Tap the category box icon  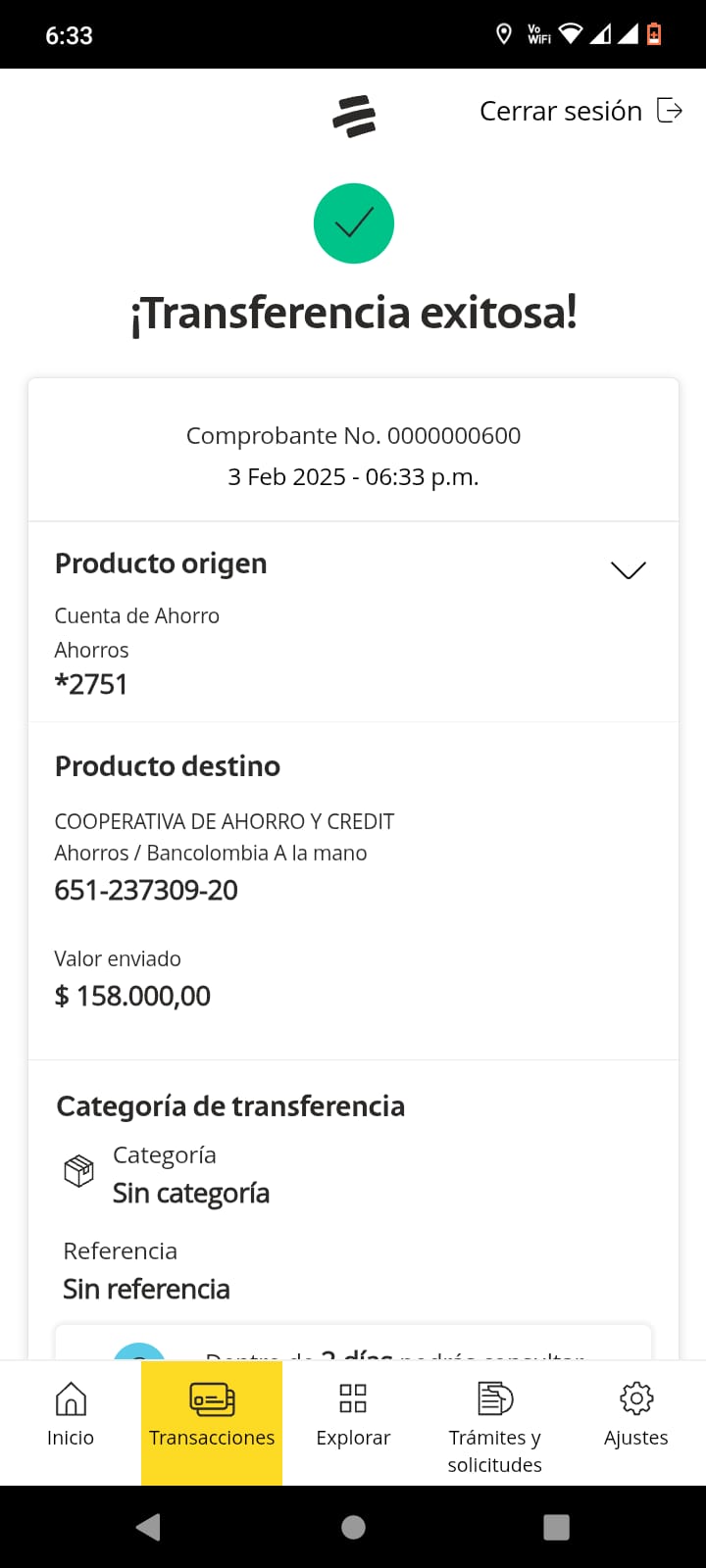tap(78, 1171)
